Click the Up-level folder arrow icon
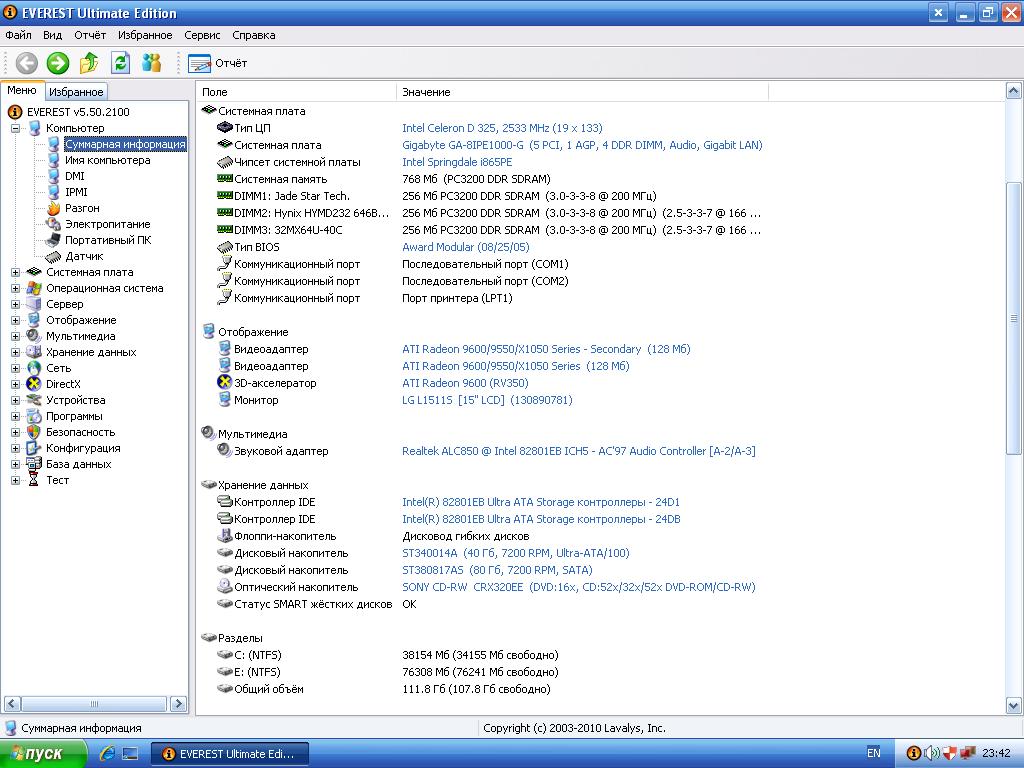The height and width of the screenshot is (768, 1024). [x=89, y=63]
